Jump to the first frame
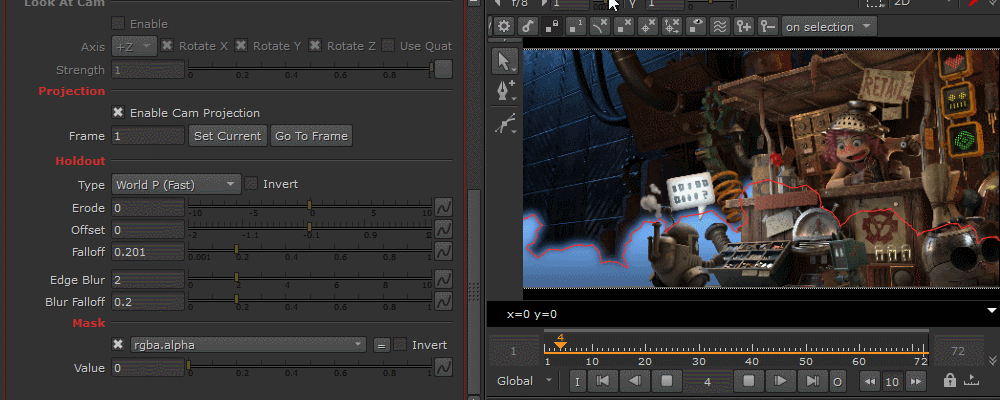The height and width of the screenshot is (400, 1000). [602, 381]
